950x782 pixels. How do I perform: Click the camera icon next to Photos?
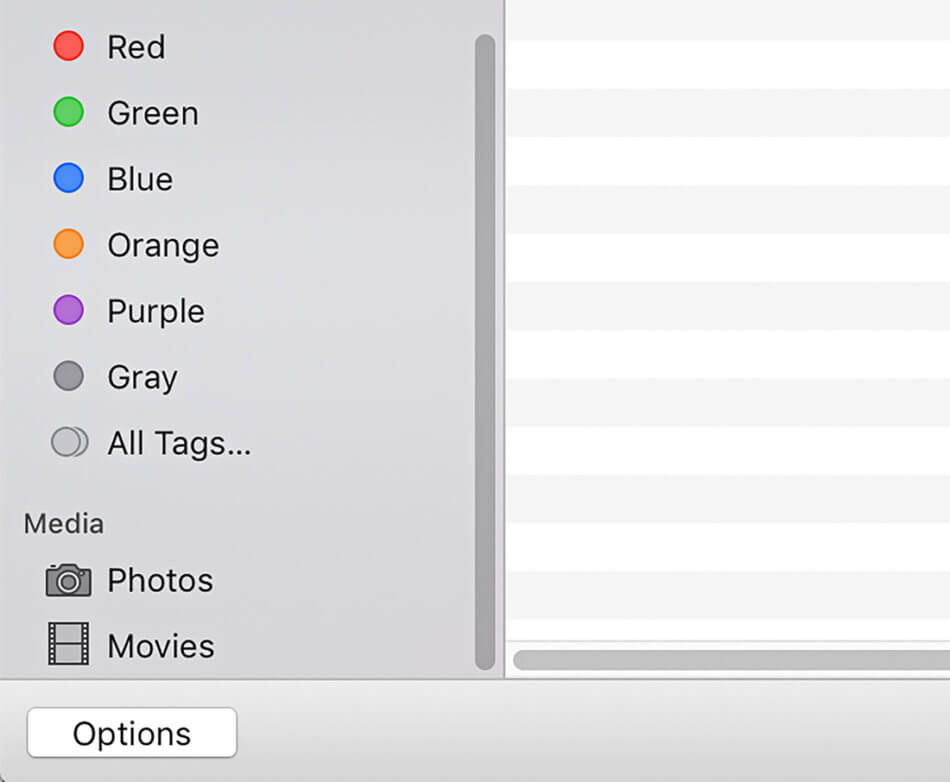click(68, 580)
